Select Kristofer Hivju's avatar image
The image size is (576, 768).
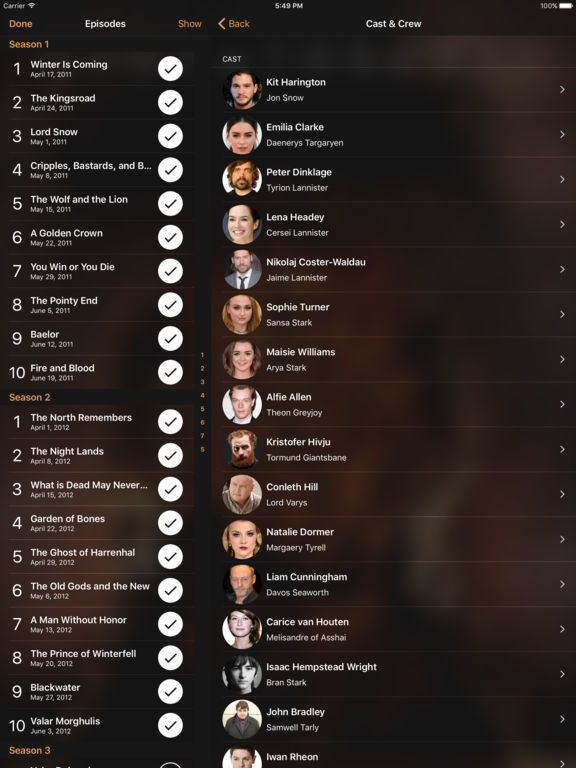pyautogui.click(x=242, y=449)
